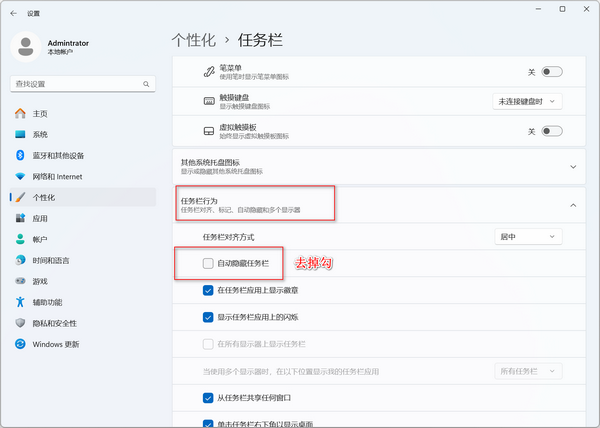Click the Bluetooth icon in sidebar
The height and width of the screenshot is (428, 600).
(20, 155)
